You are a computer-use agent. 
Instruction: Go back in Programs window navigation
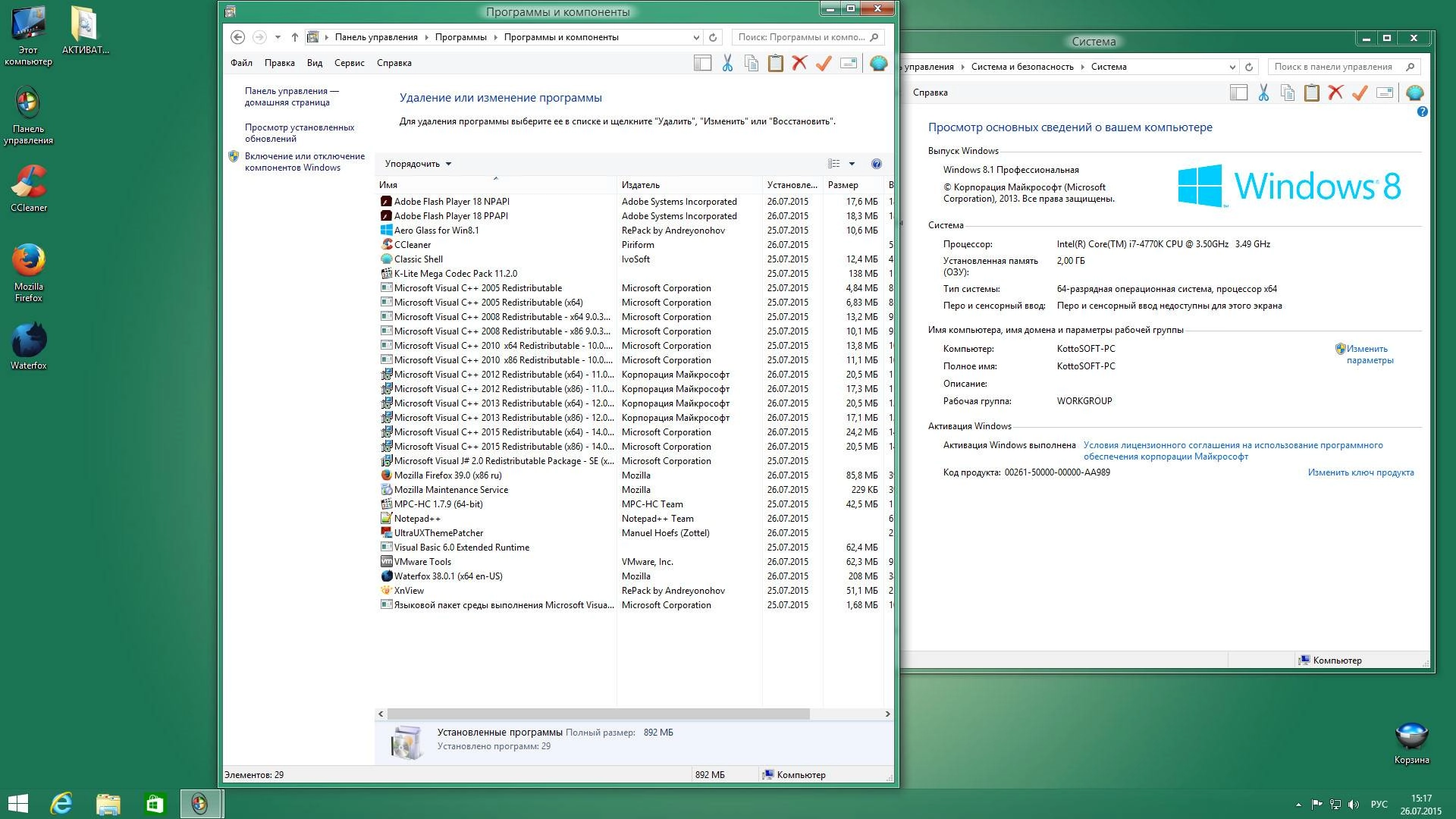[x=237, y=37]
